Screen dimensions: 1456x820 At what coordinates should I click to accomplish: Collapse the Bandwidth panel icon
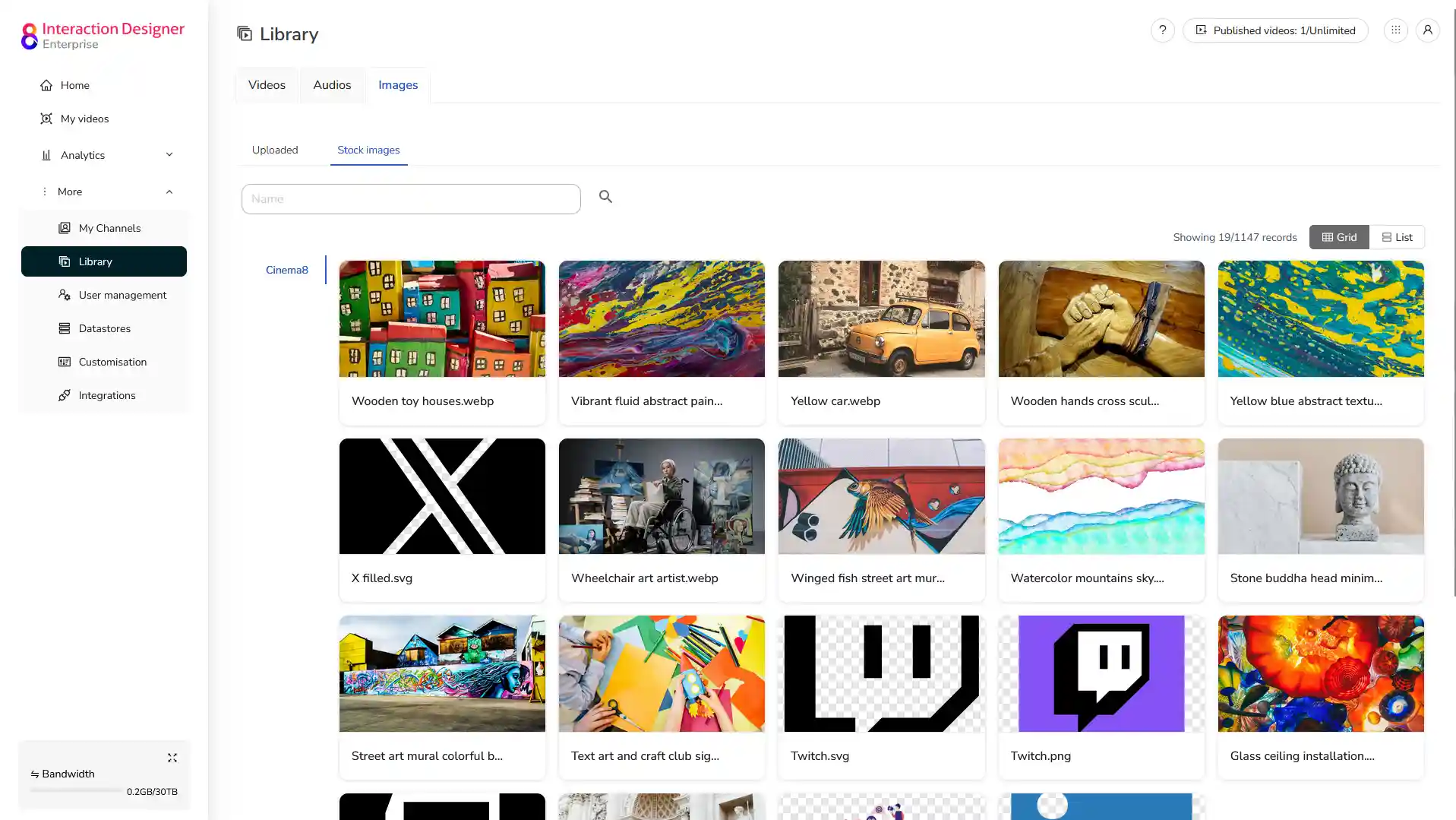pos(172,758)
